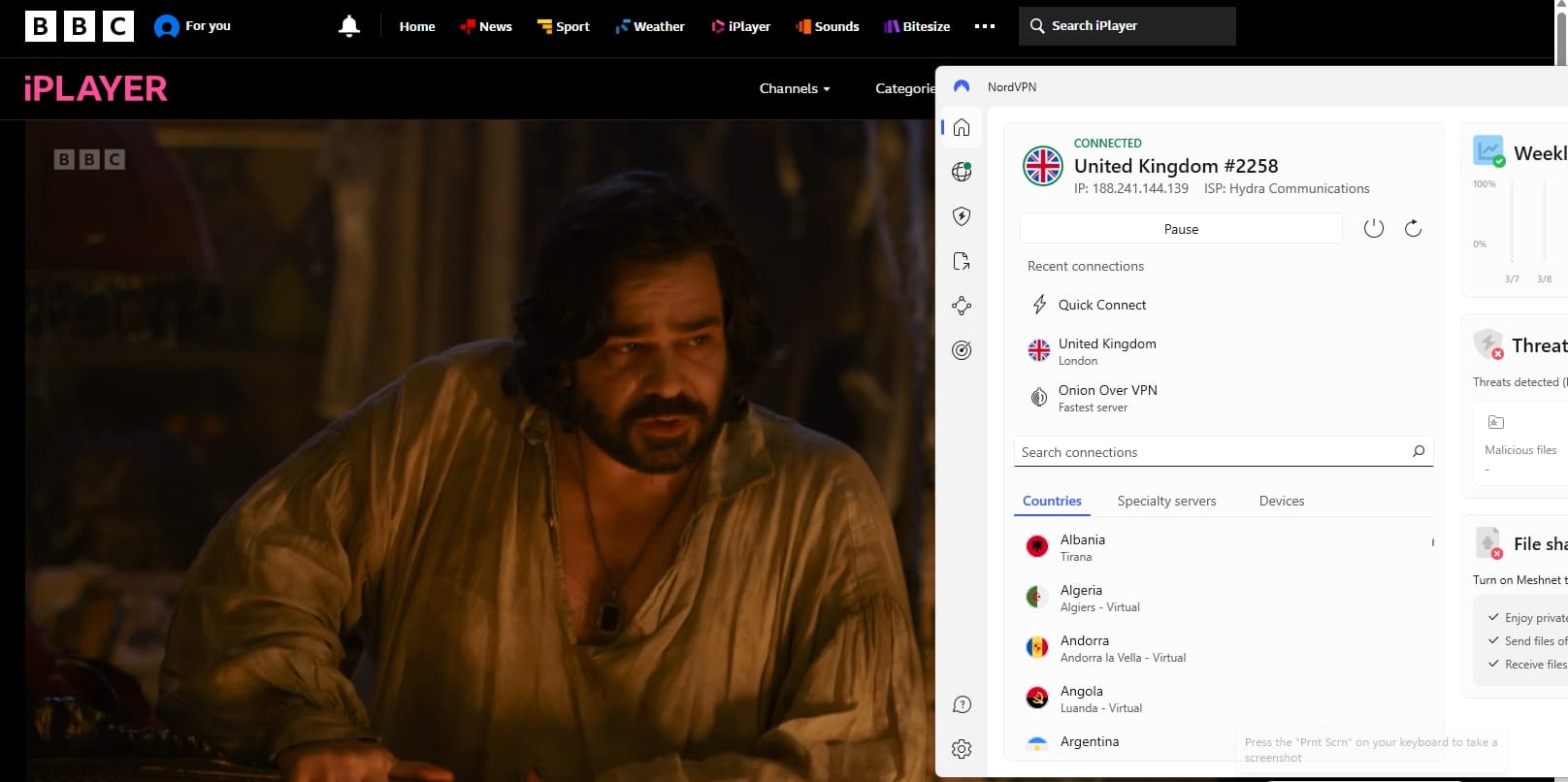Image resolution: width=1568 pixels, height=782 pixels.
Task: Switch to the Devices tab
Action: (1282, 501)
